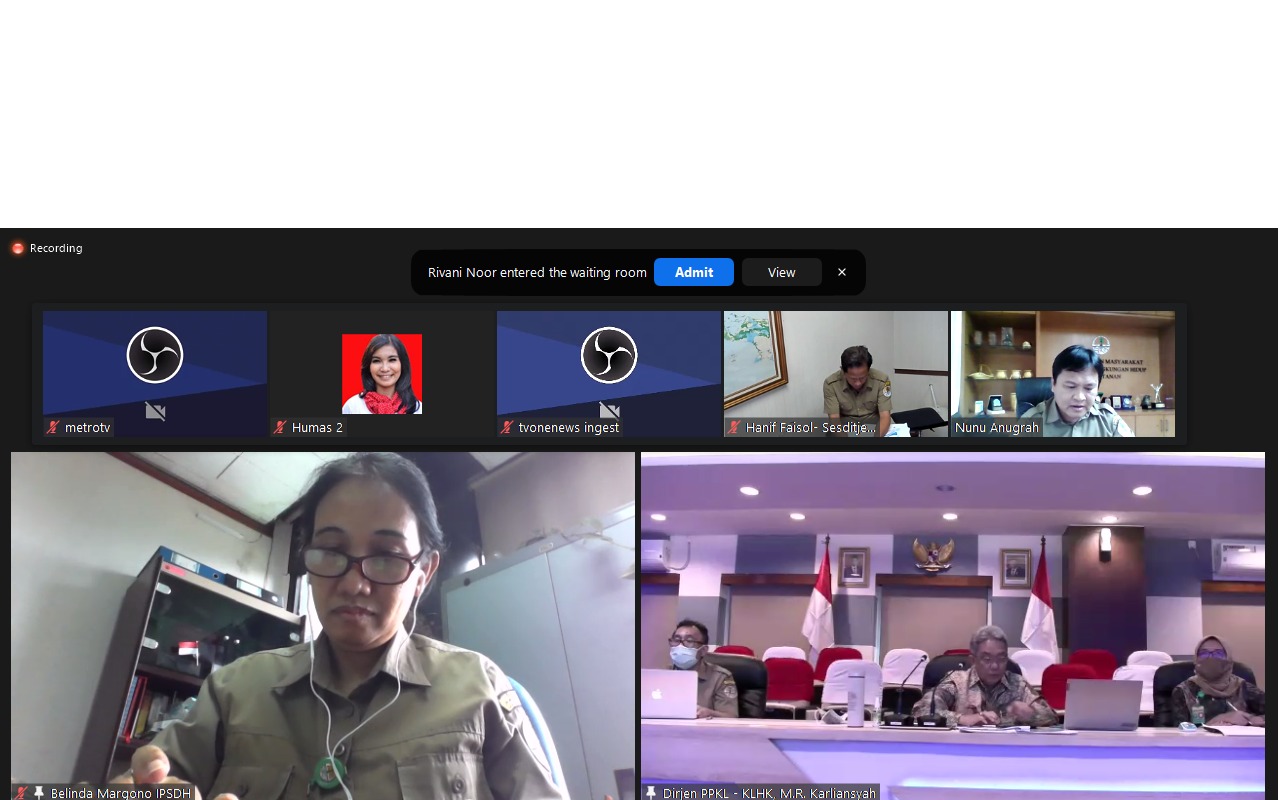Click the muted mic icon on metrotv
The image size is (1280, 800).
click(x=53, y=428)
